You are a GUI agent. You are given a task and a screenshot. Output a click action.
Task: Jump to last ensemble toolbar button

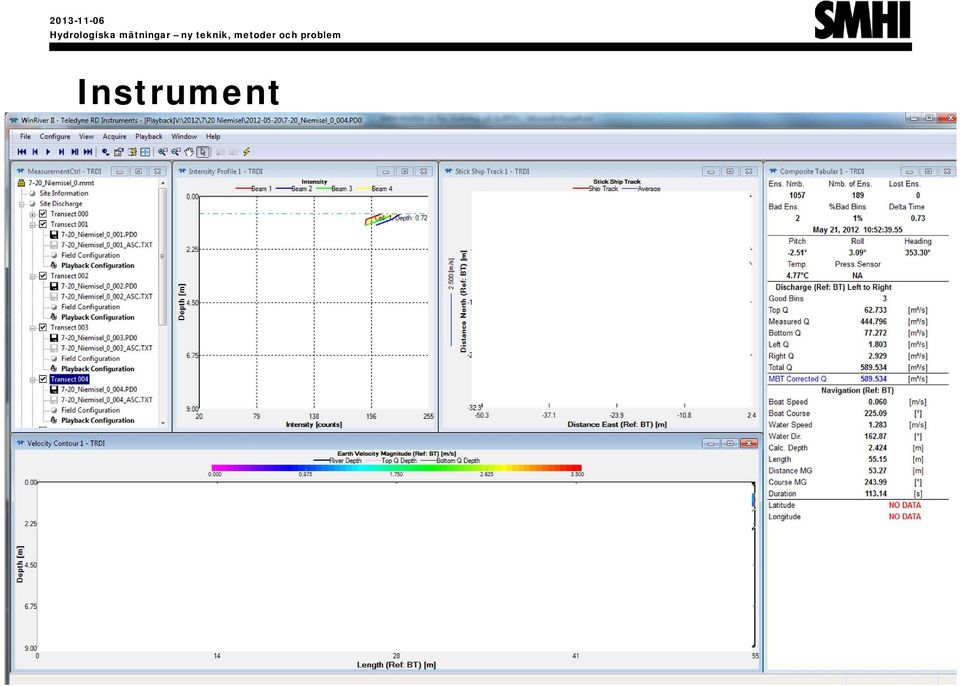88,152
